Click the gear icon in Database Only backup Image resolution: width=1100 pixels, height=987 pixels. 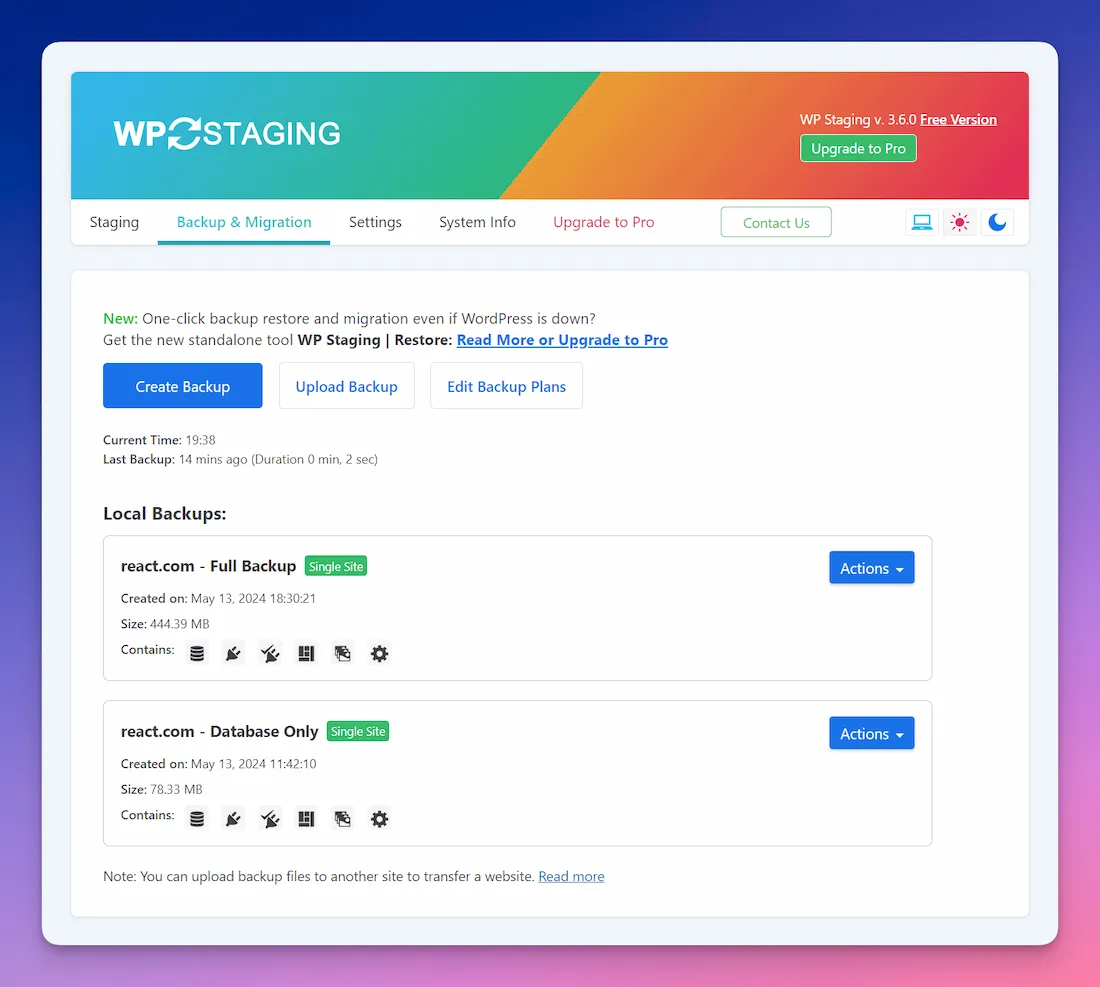pos(379,819)
